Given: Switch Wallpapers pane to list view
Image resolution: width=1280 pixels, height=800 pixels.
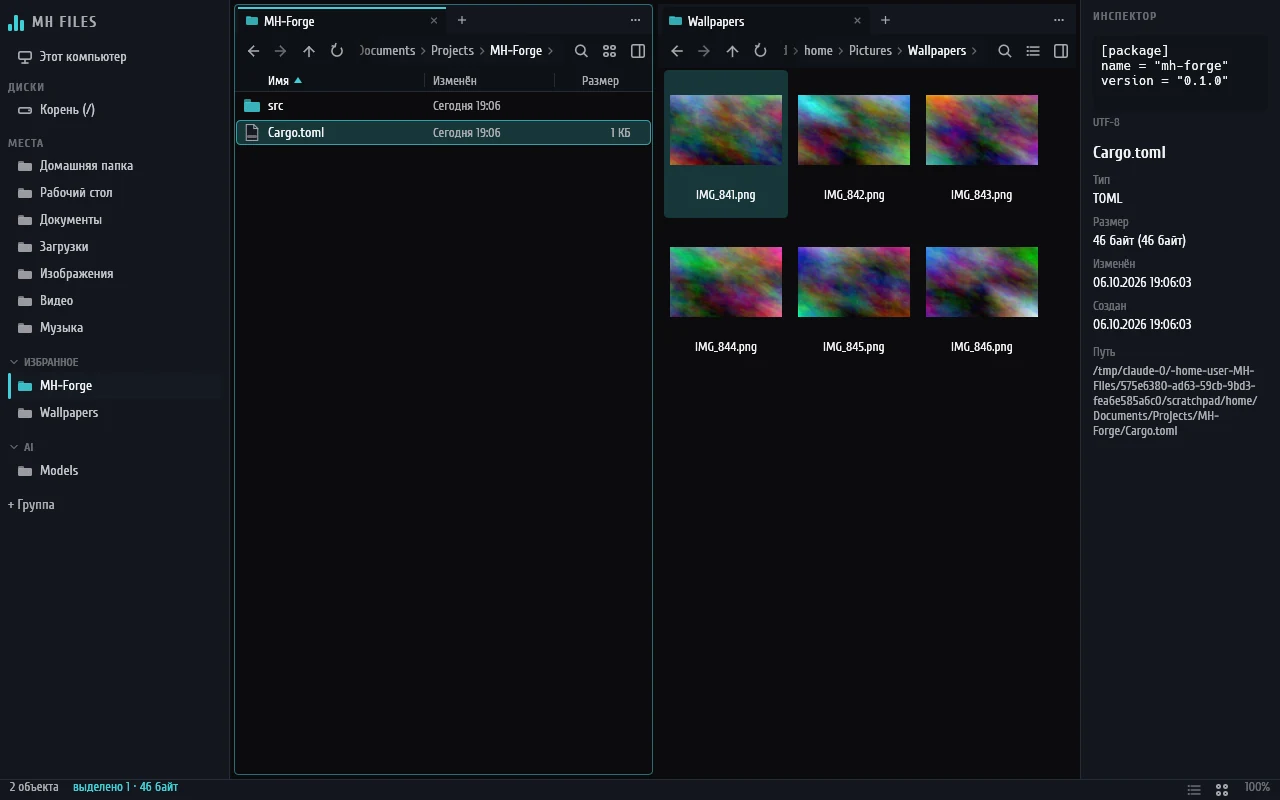Looking at the screenshot, I should click(x=1033, y=51).
